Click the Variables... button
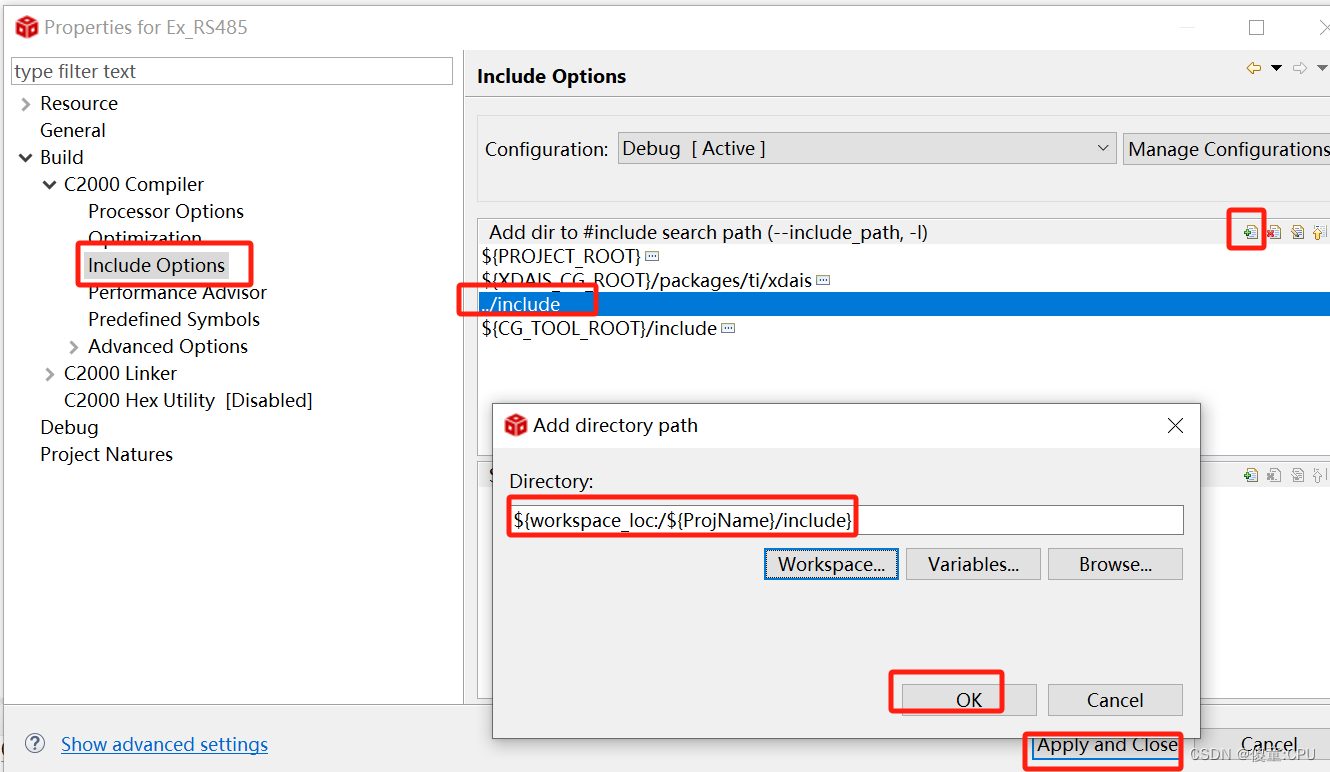1330x772 pixels. 973,564
